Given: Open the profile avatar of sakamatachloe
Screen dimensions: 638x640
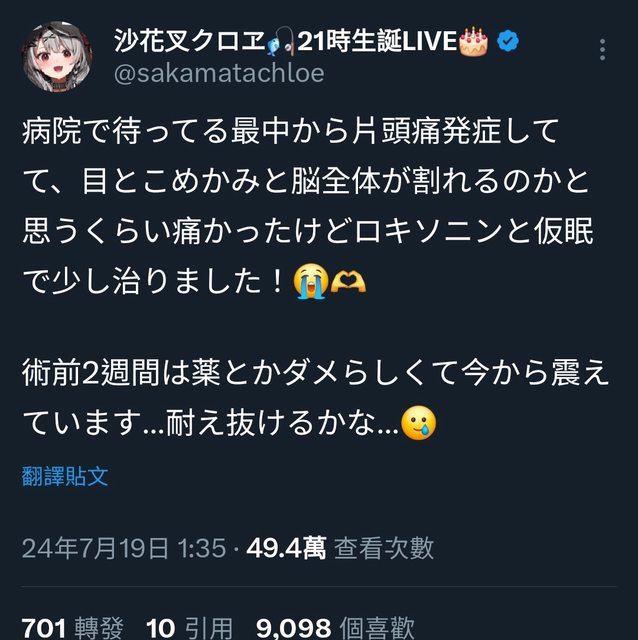Looking at the screenshot, I should (x=57, y=56).
